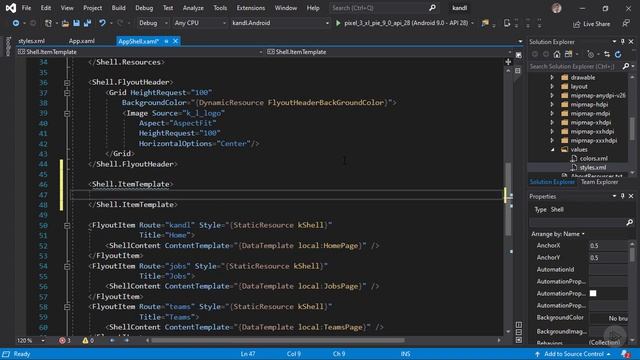Switch to the App.xaml tab
Viewport: 640px width, 360px height.
pyautogui.click(x=82, y=41)
